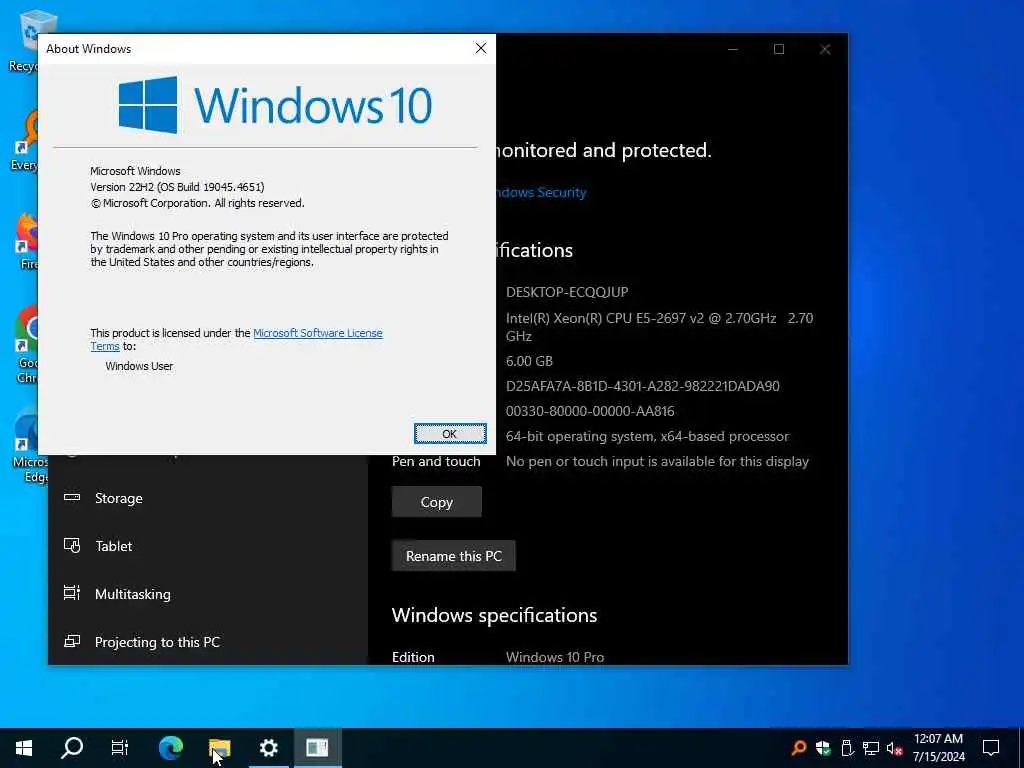Open Windows Security shield tray icon
The width and height of the screenshot is (1024, 768).
click(x=823, y=748)
